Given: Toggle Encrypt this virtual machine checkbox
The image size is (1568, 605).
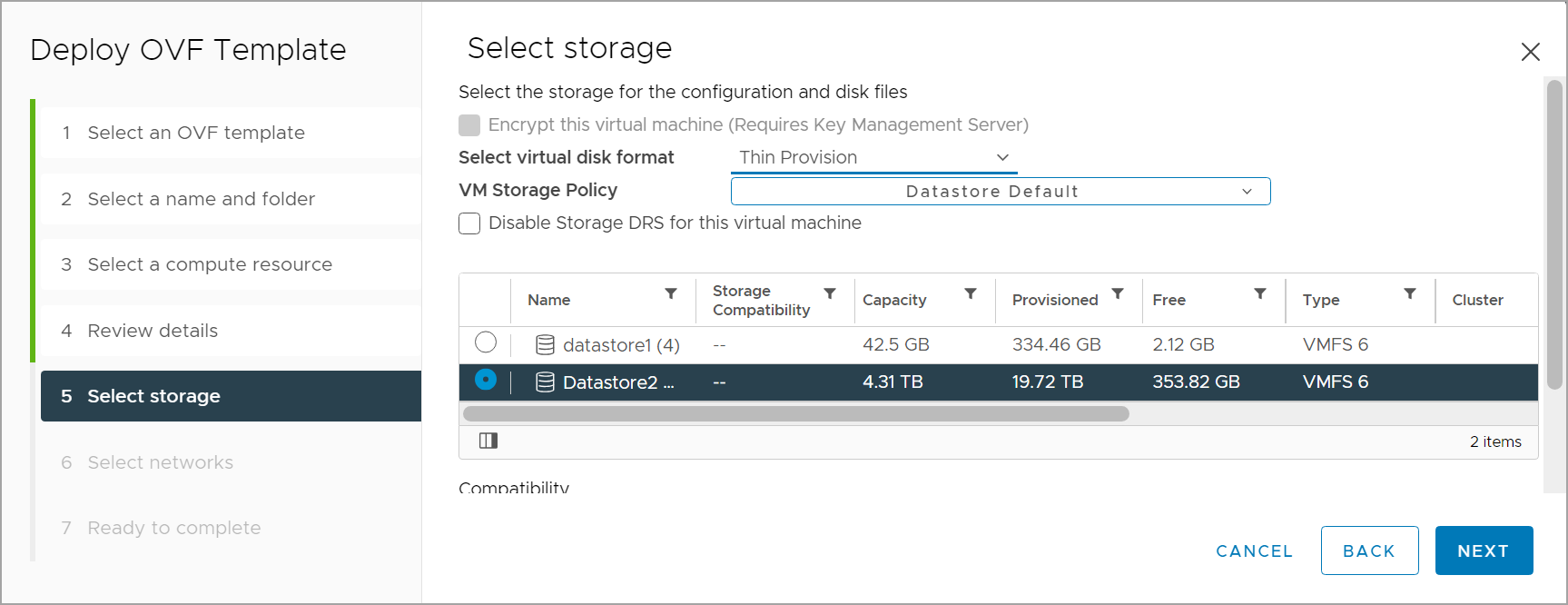Looking at the screenshot, I should pyautogui.click(x=469, y=124).
